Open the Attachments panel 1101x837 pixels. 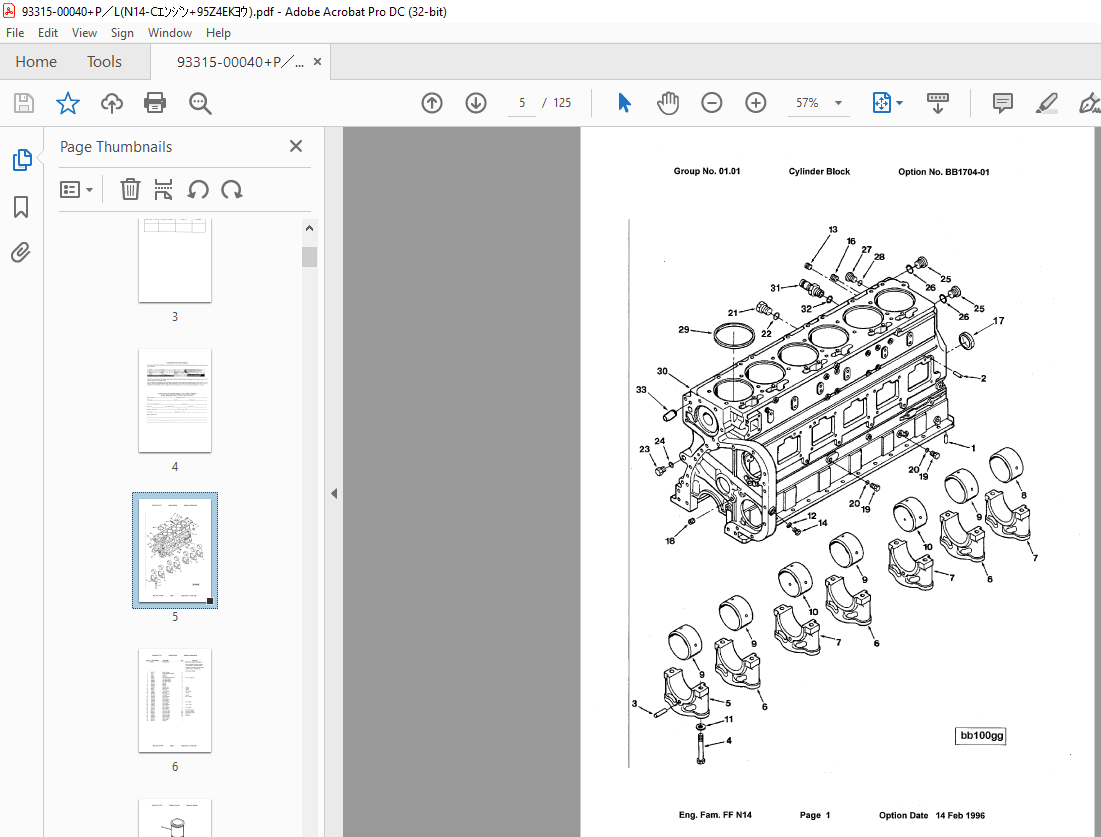[20, 252]
